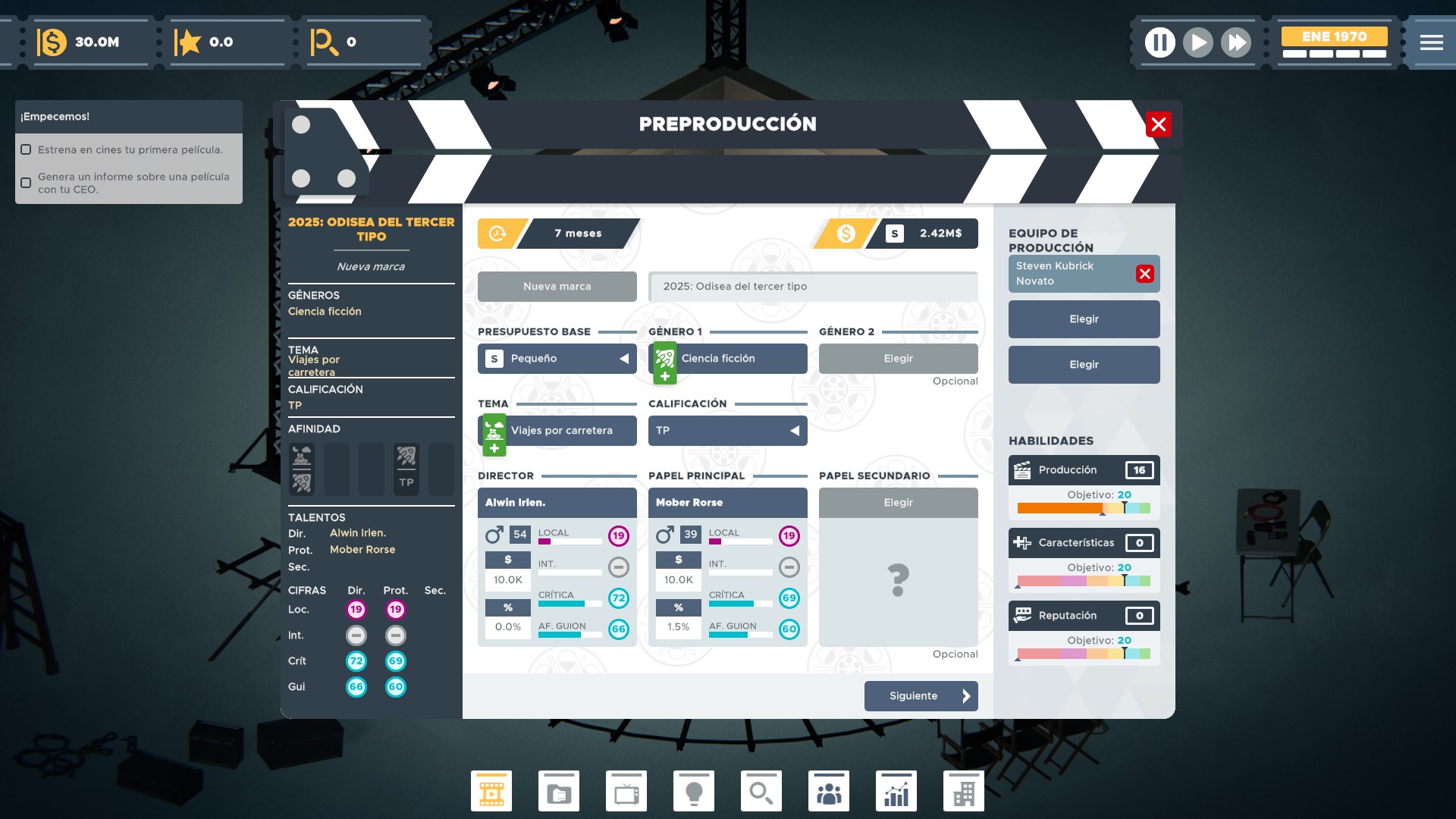The image size is (1456, 819).
Task: Pause the game time
Action: 1159,42
